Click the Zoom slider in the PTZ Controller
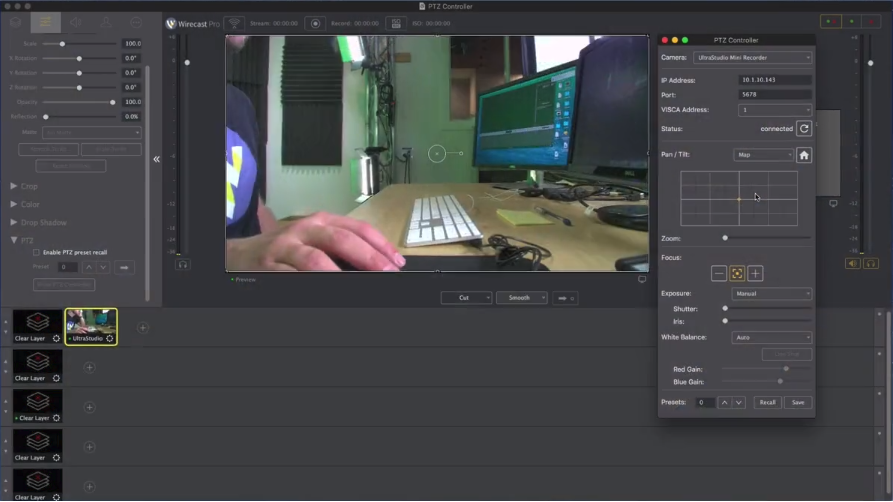 click(x=767, y=238)
